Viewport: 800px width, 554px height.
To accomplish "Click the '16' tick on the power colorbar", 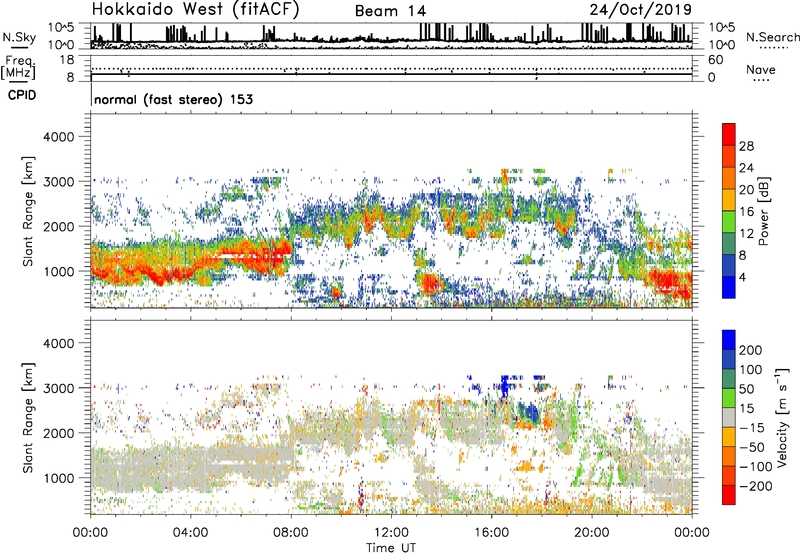I will (x=746, y=212).
